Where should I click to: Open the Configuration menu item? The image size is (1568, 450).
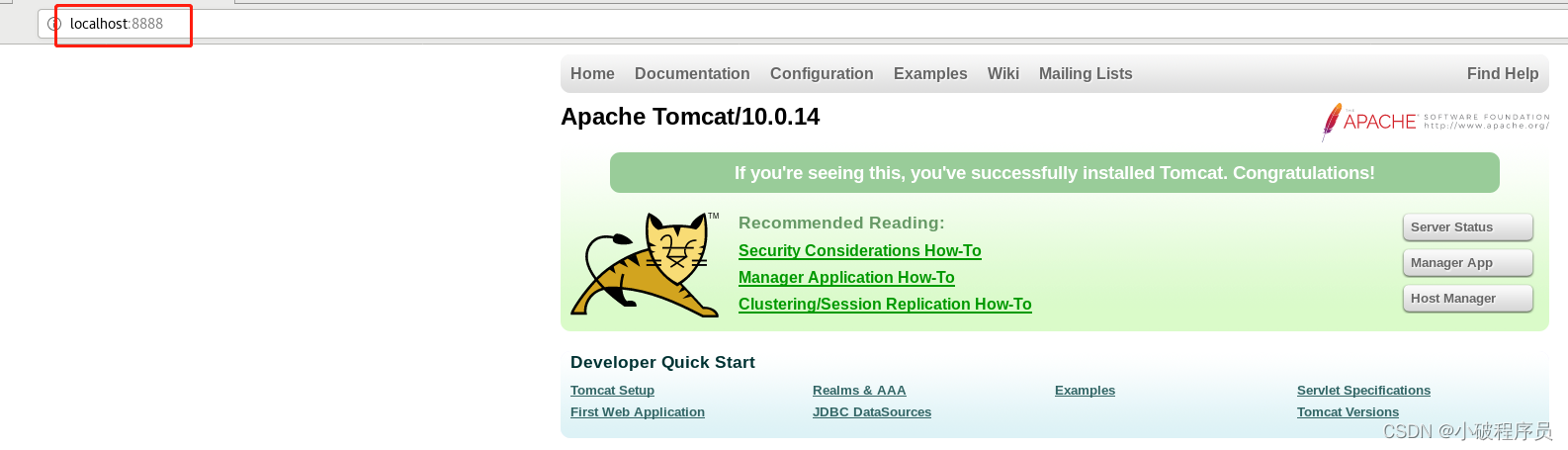822,74
